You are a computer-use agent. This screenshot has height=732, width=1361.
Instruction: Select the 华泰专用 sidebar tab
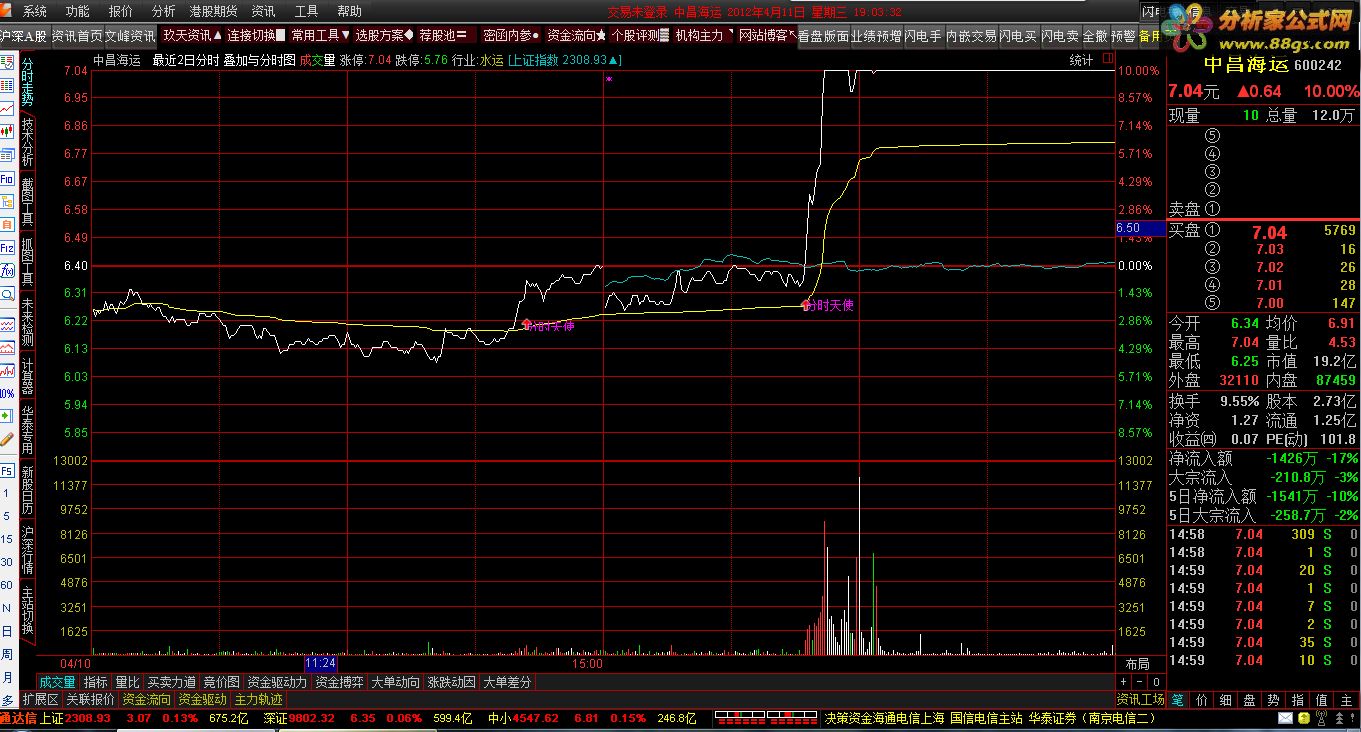click(x=28, y=431)
